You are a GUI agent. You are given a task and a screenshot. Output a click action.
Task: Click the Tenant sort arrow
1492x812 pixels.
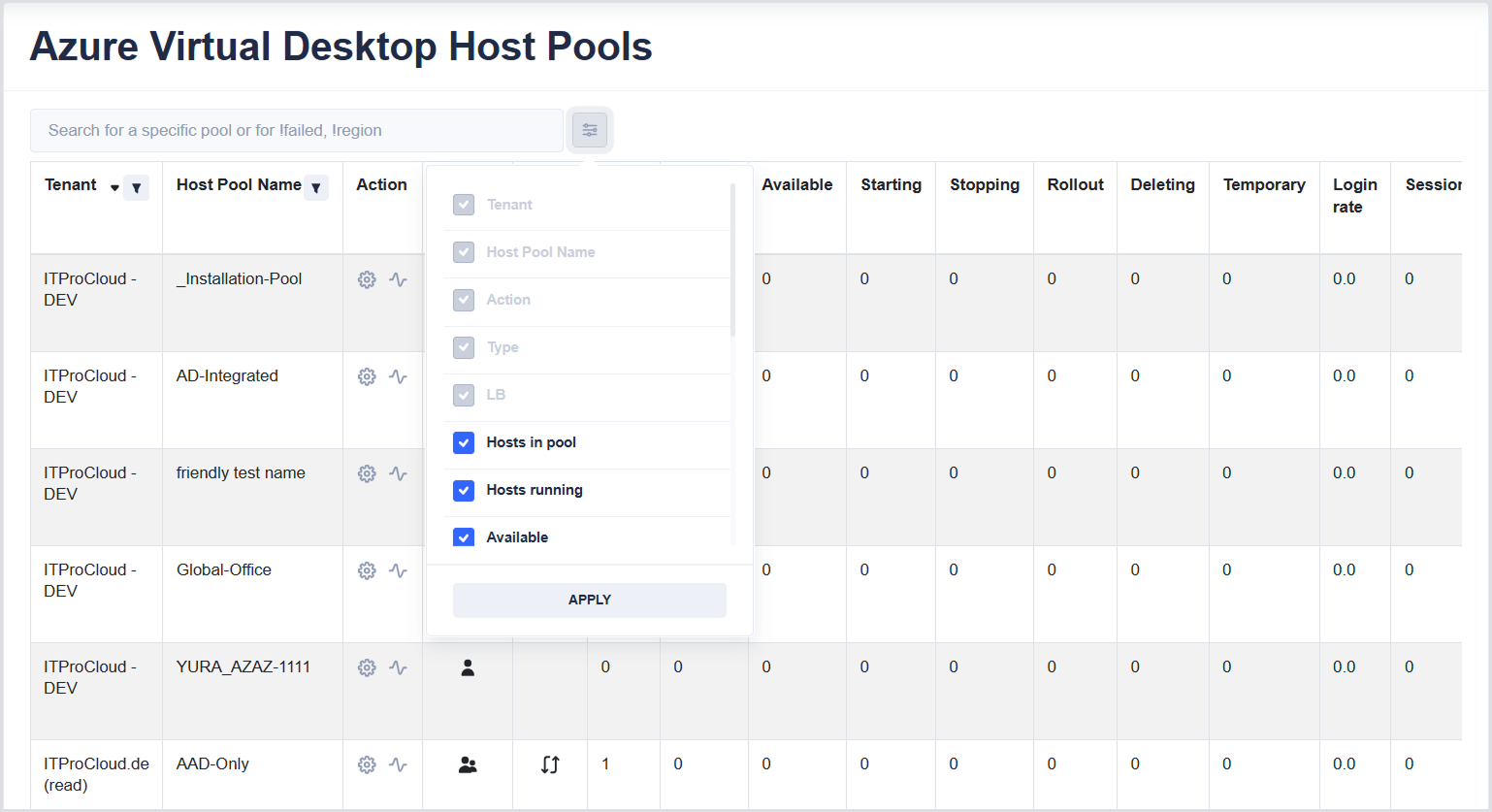coord(114,187)
